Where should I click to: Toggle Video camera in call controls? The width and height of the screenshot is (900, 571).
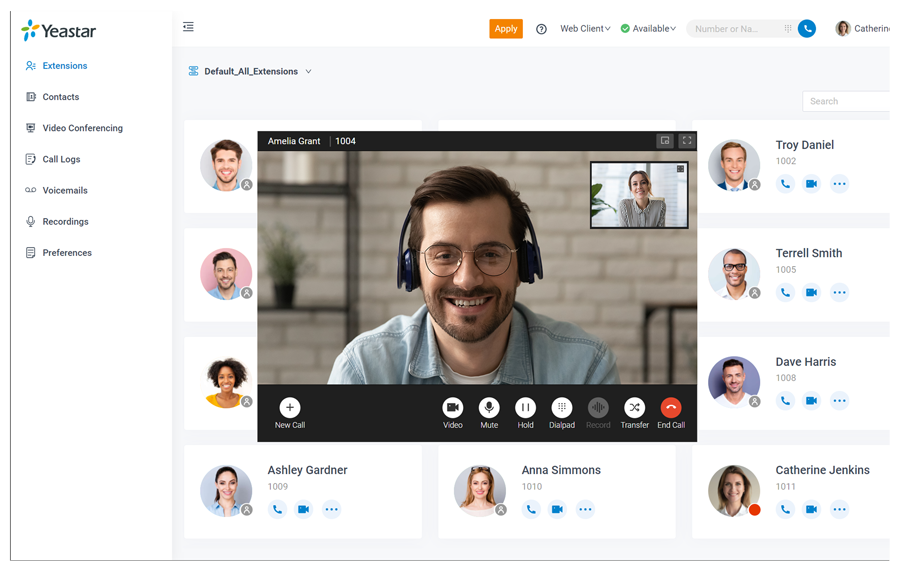(x=452, y=413)
